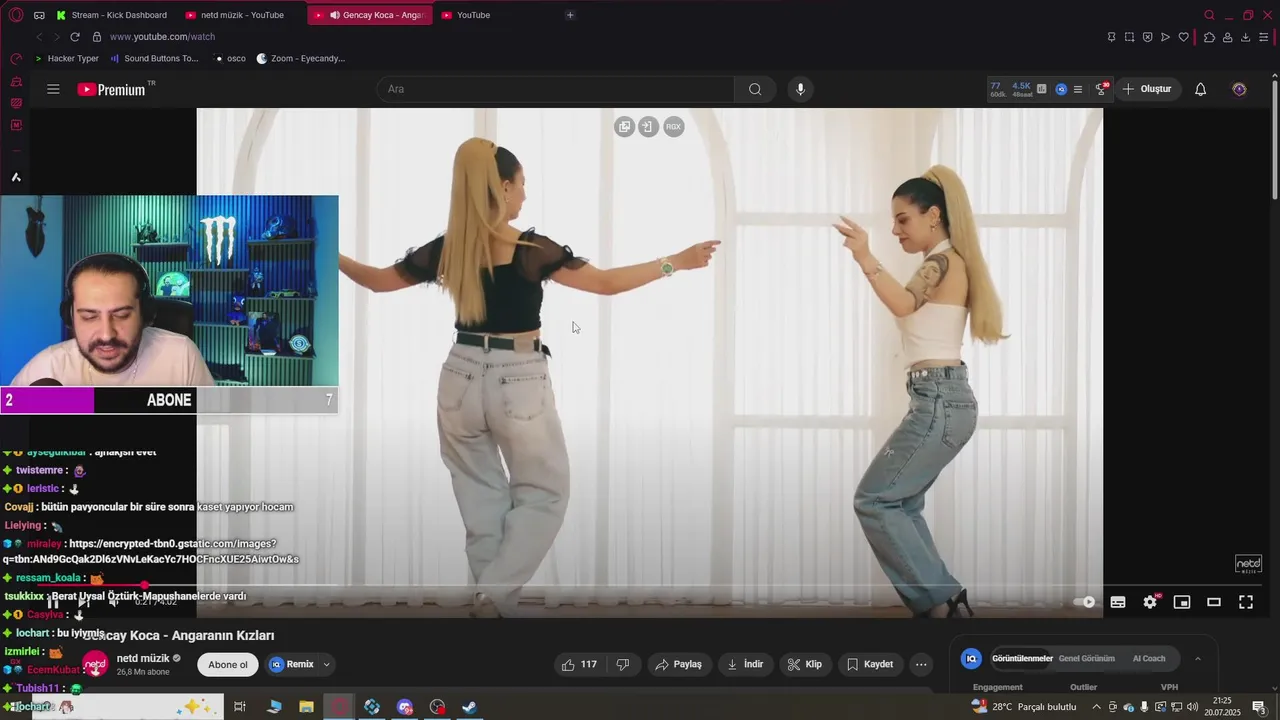Open vidIQ stats bar chart icon

coord(1042,89)
